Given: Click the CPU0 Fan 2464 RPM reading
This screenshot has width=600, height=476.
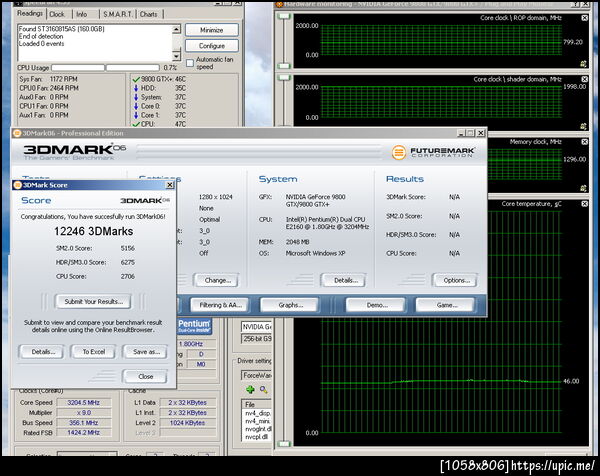Looking at the screenshot, I should 49,88.
